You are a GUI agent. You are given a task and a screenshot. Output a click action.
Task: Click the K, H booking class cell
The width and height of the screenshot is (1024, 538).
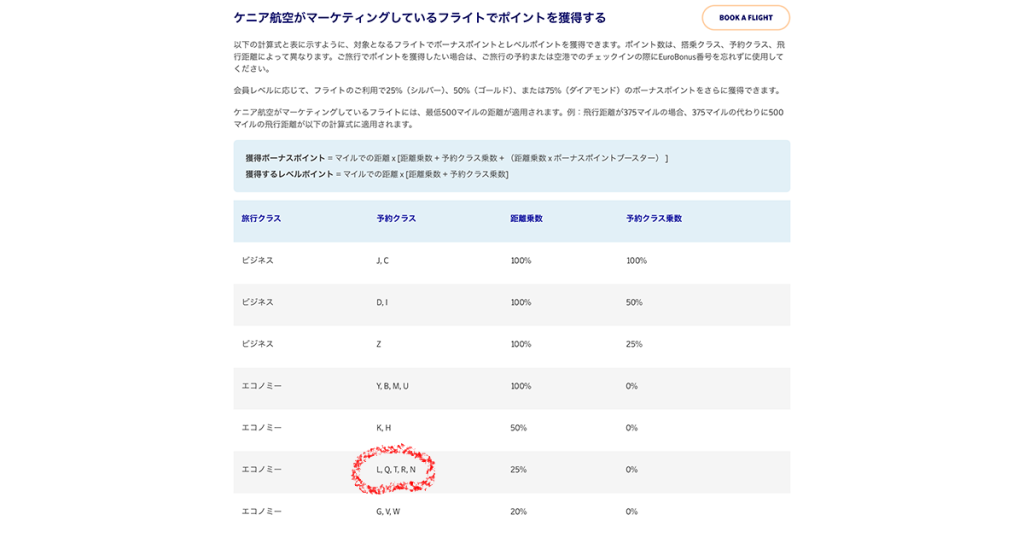point(383,428)
